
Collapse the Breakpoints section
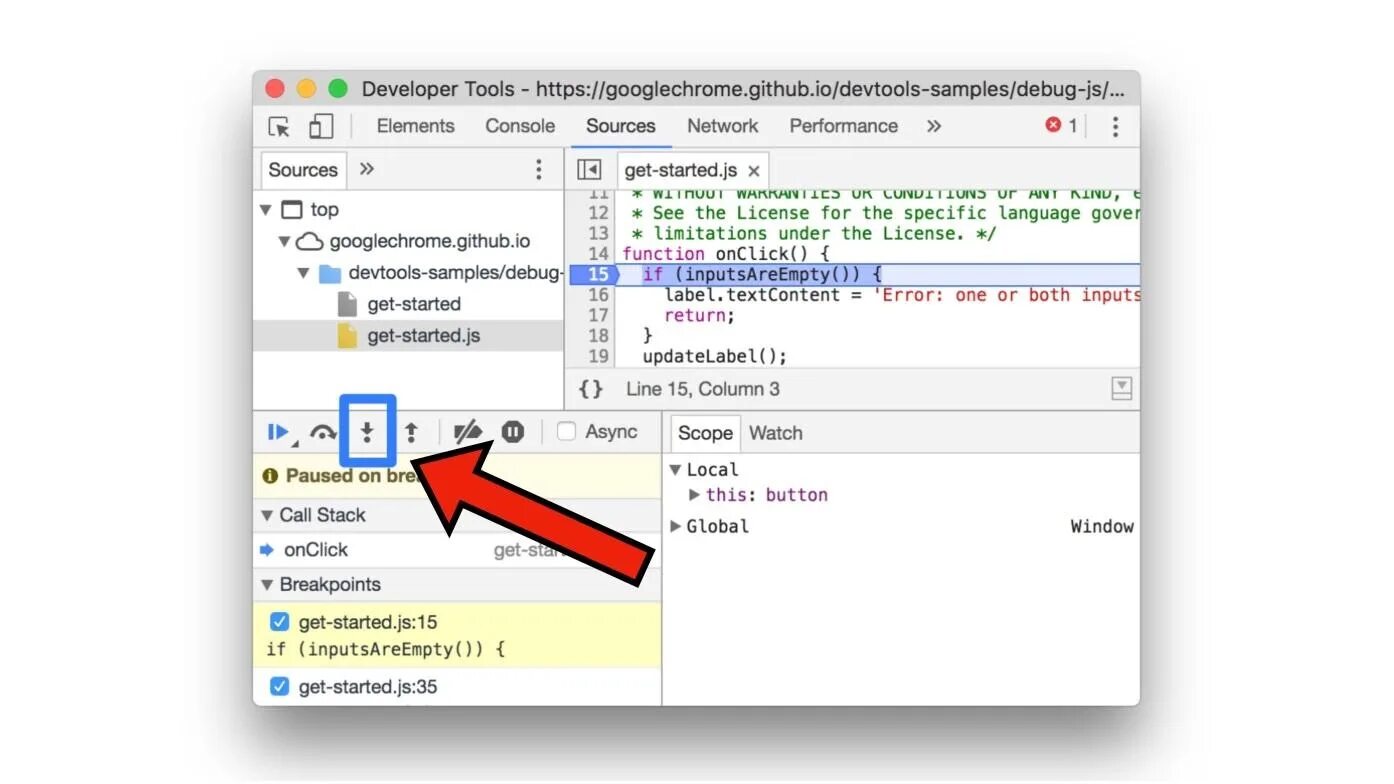(267, 585)
